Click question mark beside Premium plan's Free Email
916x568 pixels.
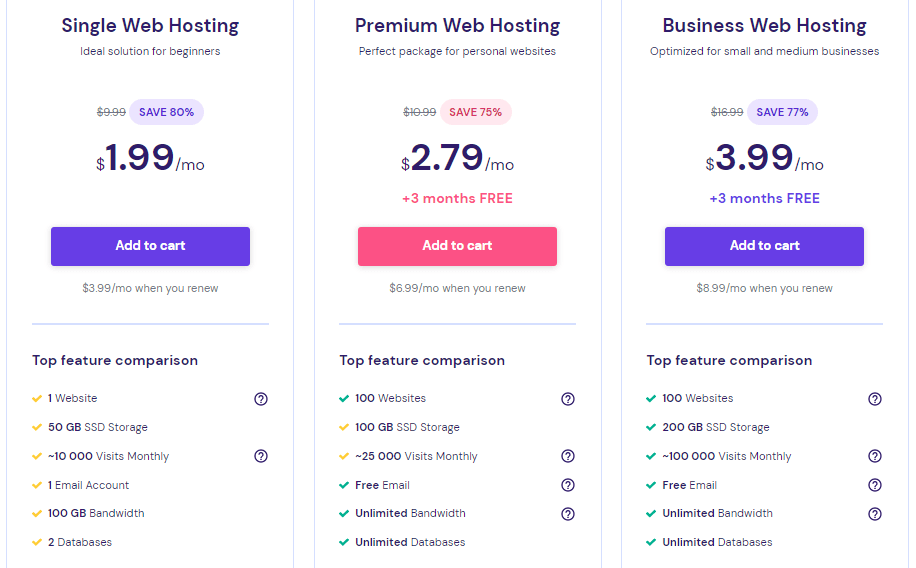click(568, 485)
